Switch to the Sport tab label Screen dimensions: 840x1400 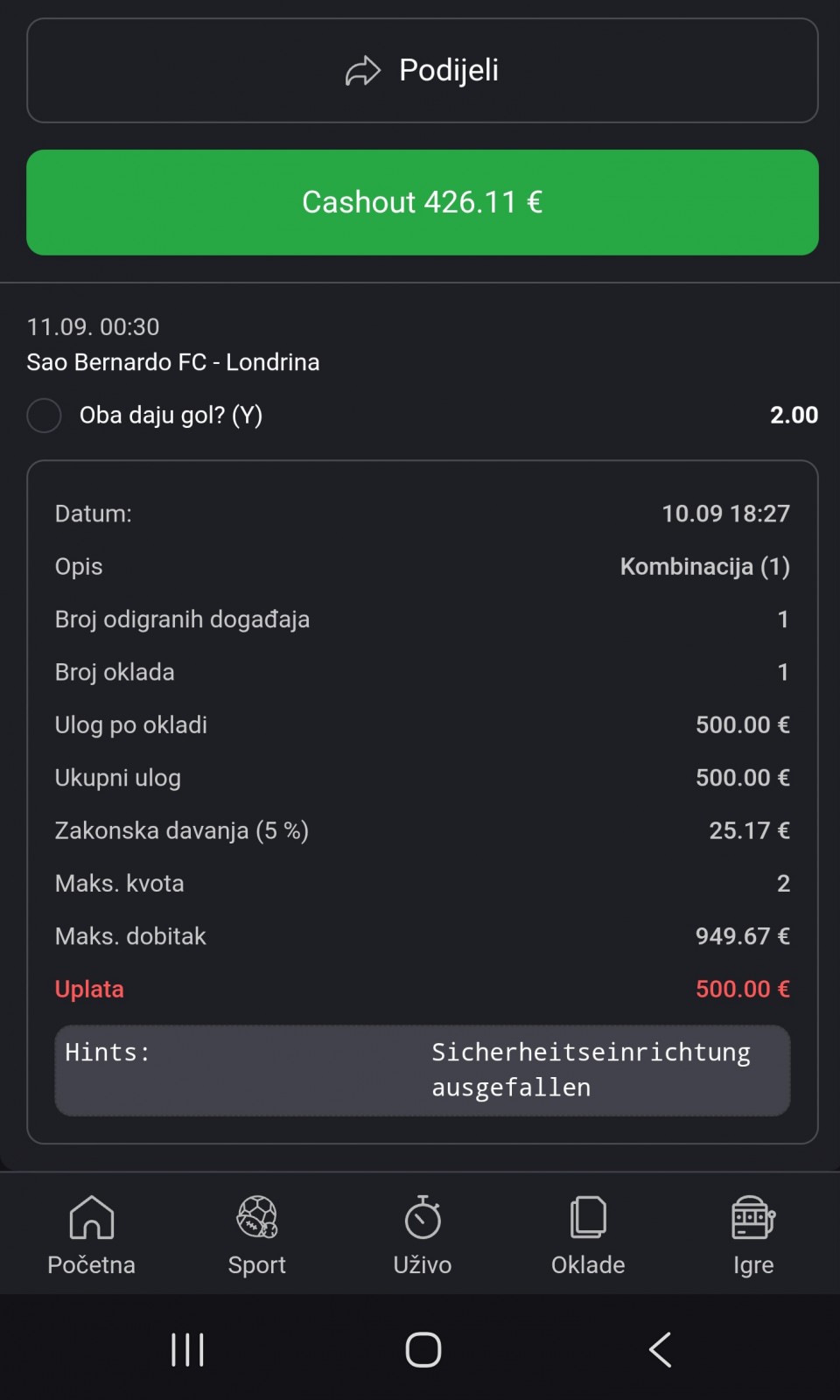click(257, 1265)
